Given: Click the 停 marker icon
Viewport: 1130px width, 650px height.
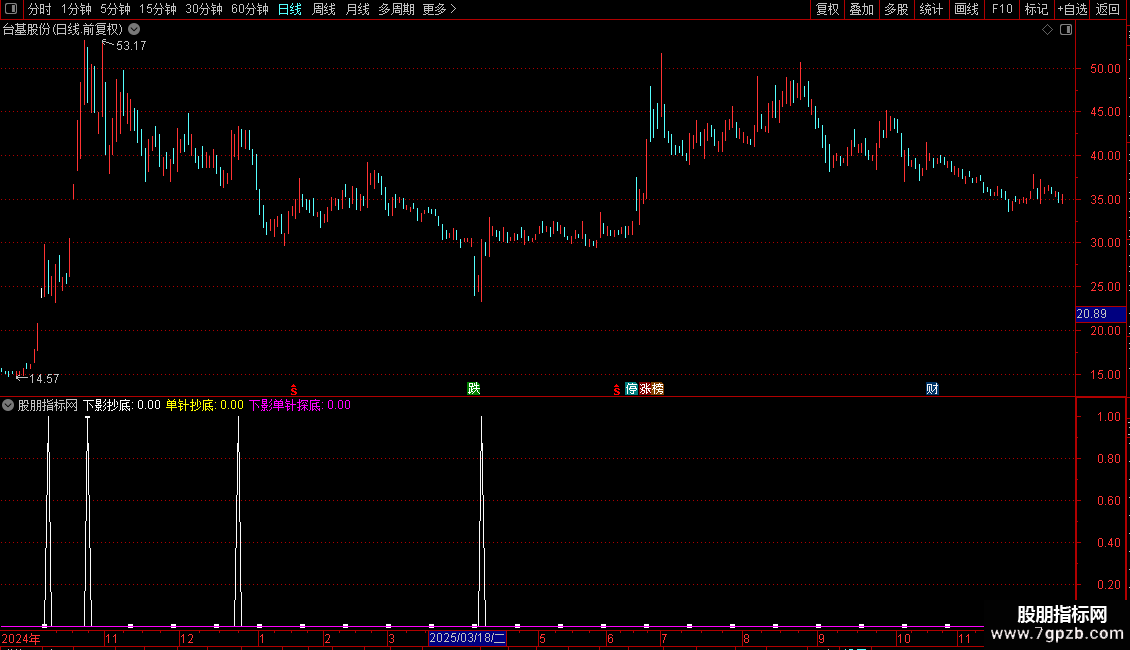Looking at the screenshot, I should tap(631, 388).
